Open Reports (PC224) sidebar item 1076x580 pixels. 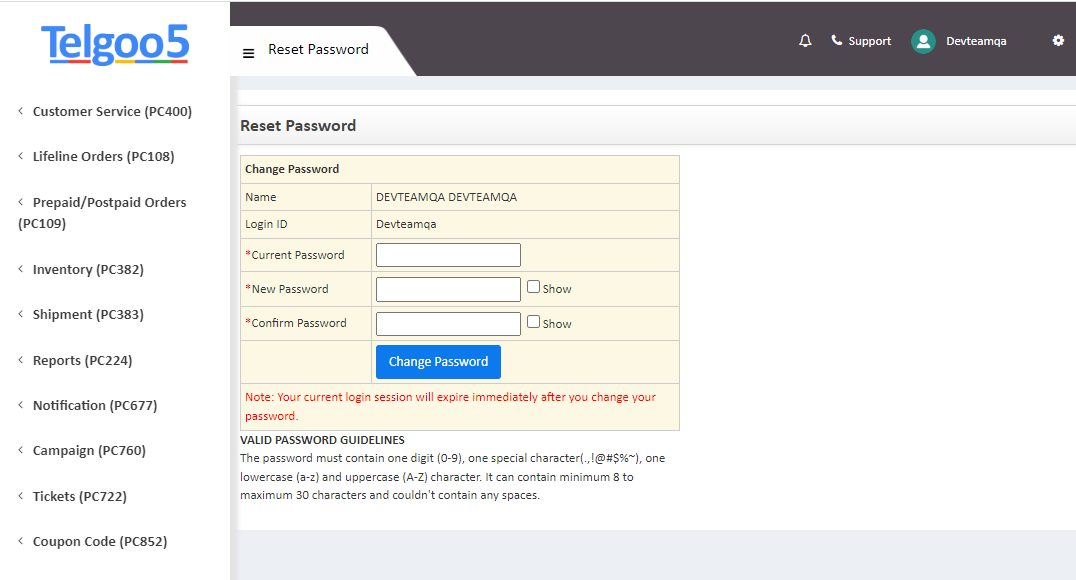tap(82, 361)
